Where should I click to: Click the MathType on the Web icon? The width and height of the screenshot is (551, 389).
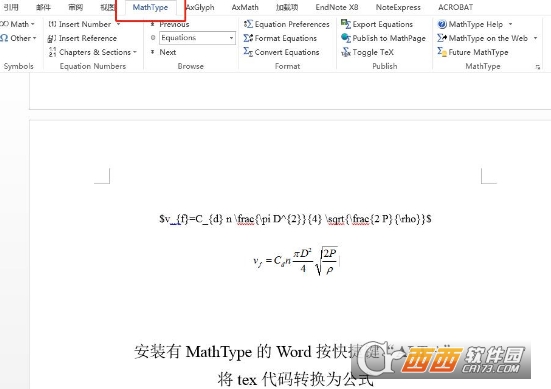442,38
